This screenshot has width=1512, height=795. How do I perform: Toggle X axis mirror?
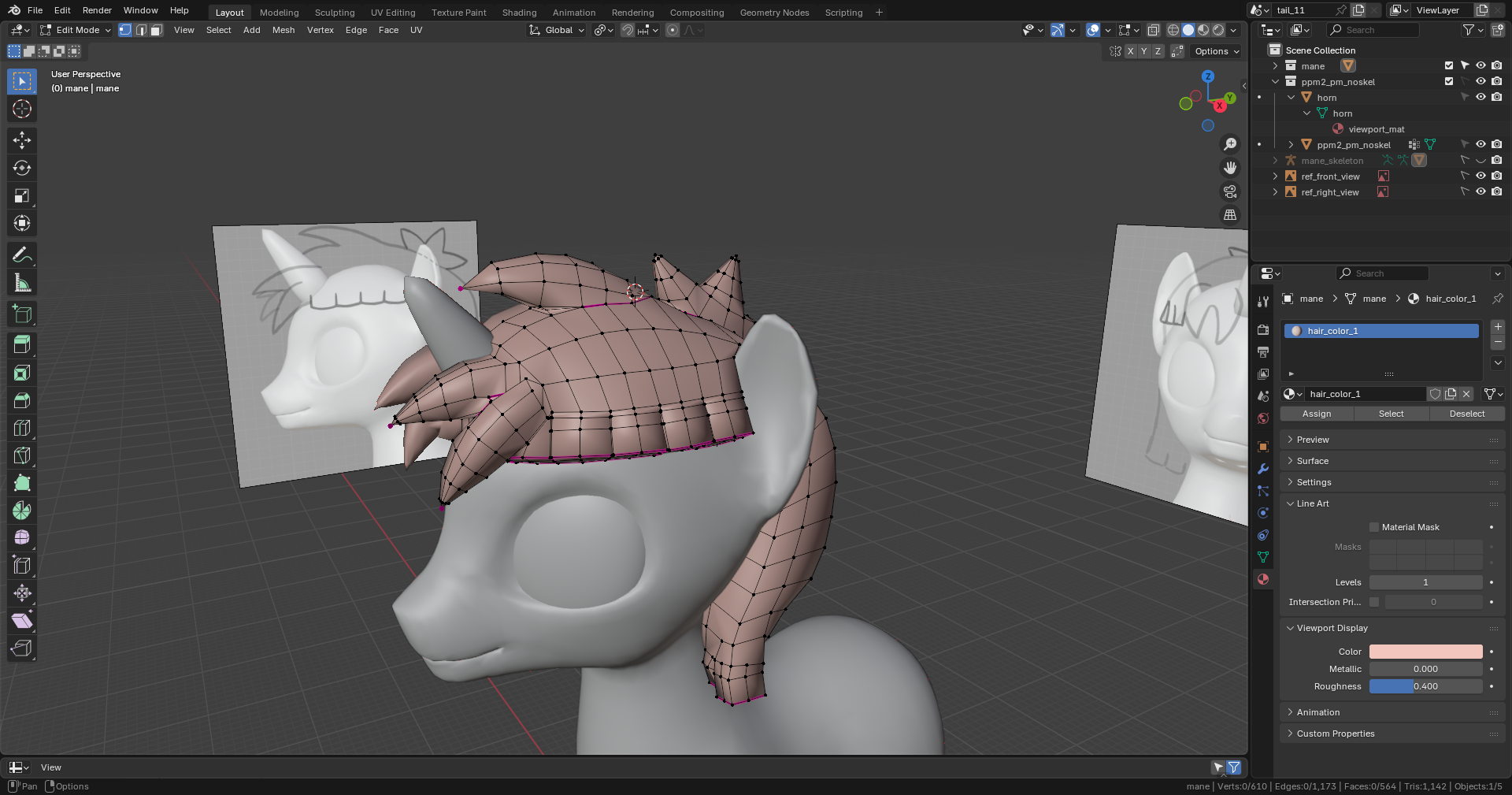[x=1131, y=51]
